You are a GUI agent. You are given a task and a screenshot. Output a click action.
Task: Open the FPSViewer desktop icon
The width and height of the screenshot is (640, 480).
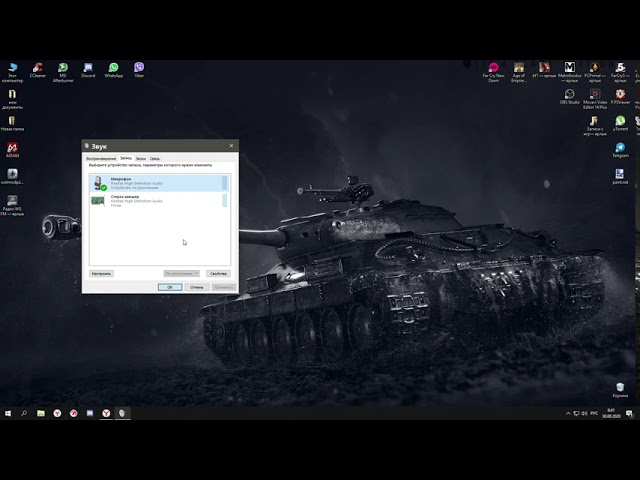point(620,97)
